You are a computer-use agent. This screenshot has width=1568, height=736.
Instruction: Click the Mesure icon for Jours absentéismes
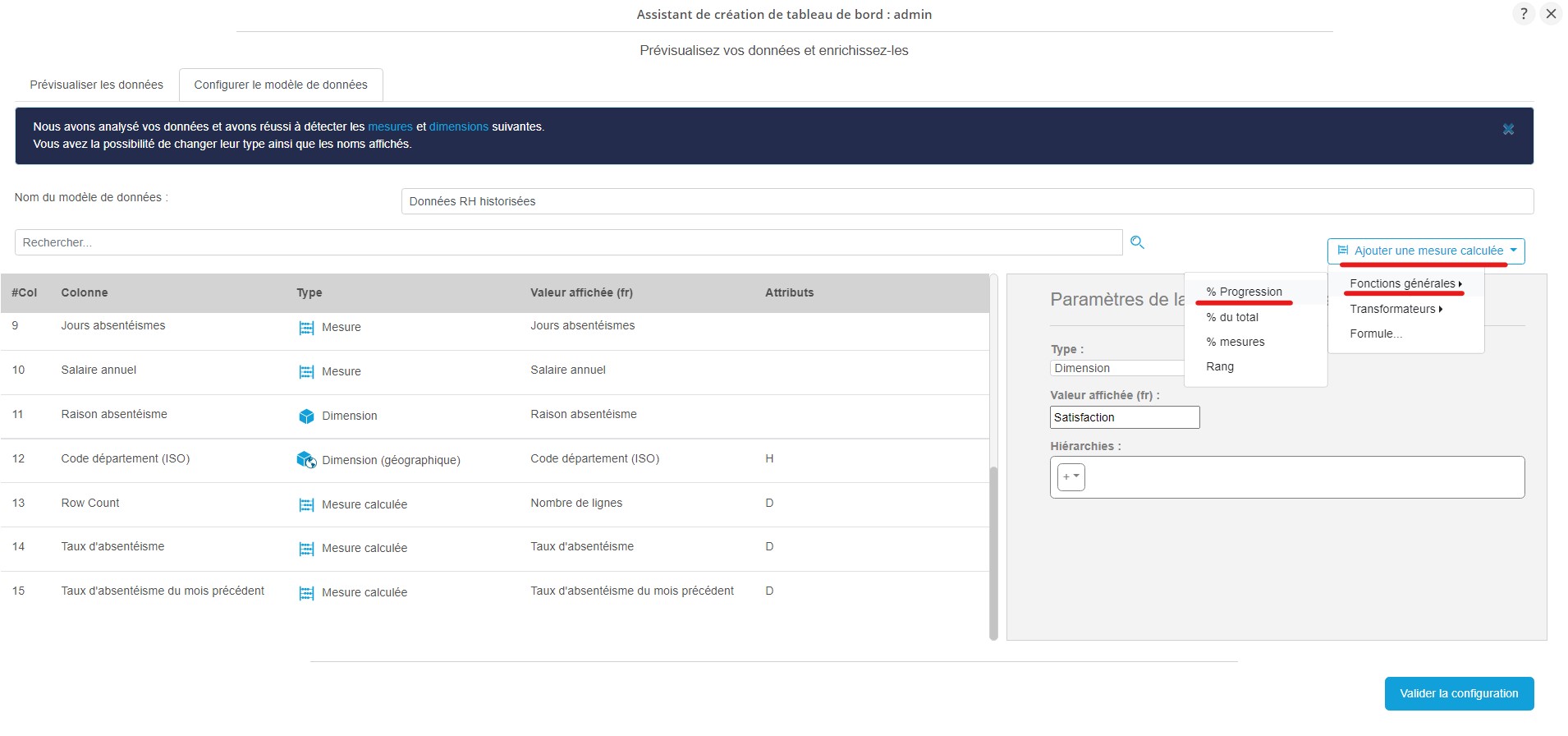[306, 328]
